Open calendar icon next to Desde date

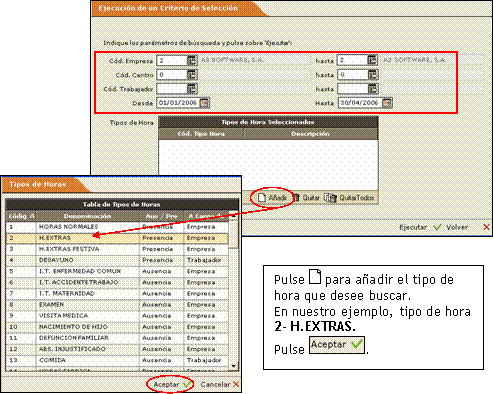click(x=204, y=103)
